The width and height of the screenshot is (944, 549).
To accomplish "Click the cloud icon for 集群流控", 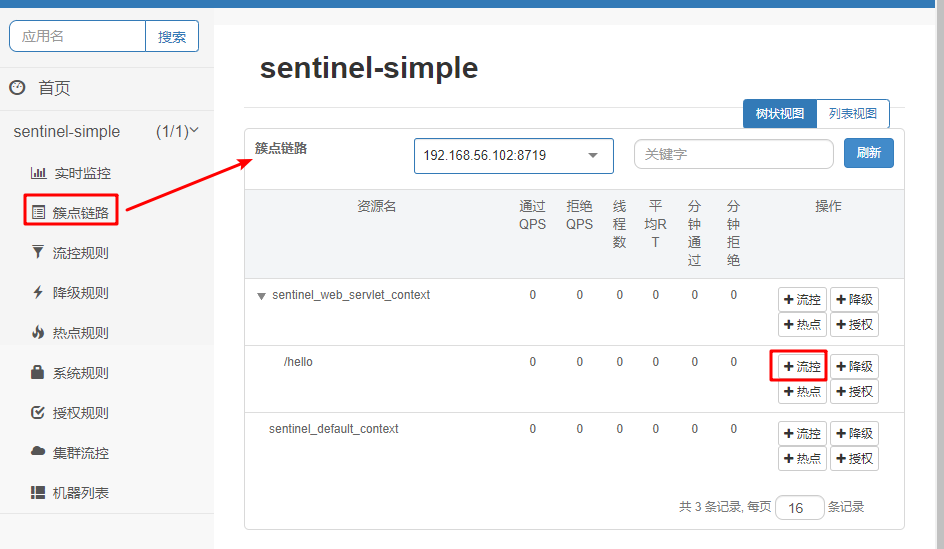I will (38, 451).
